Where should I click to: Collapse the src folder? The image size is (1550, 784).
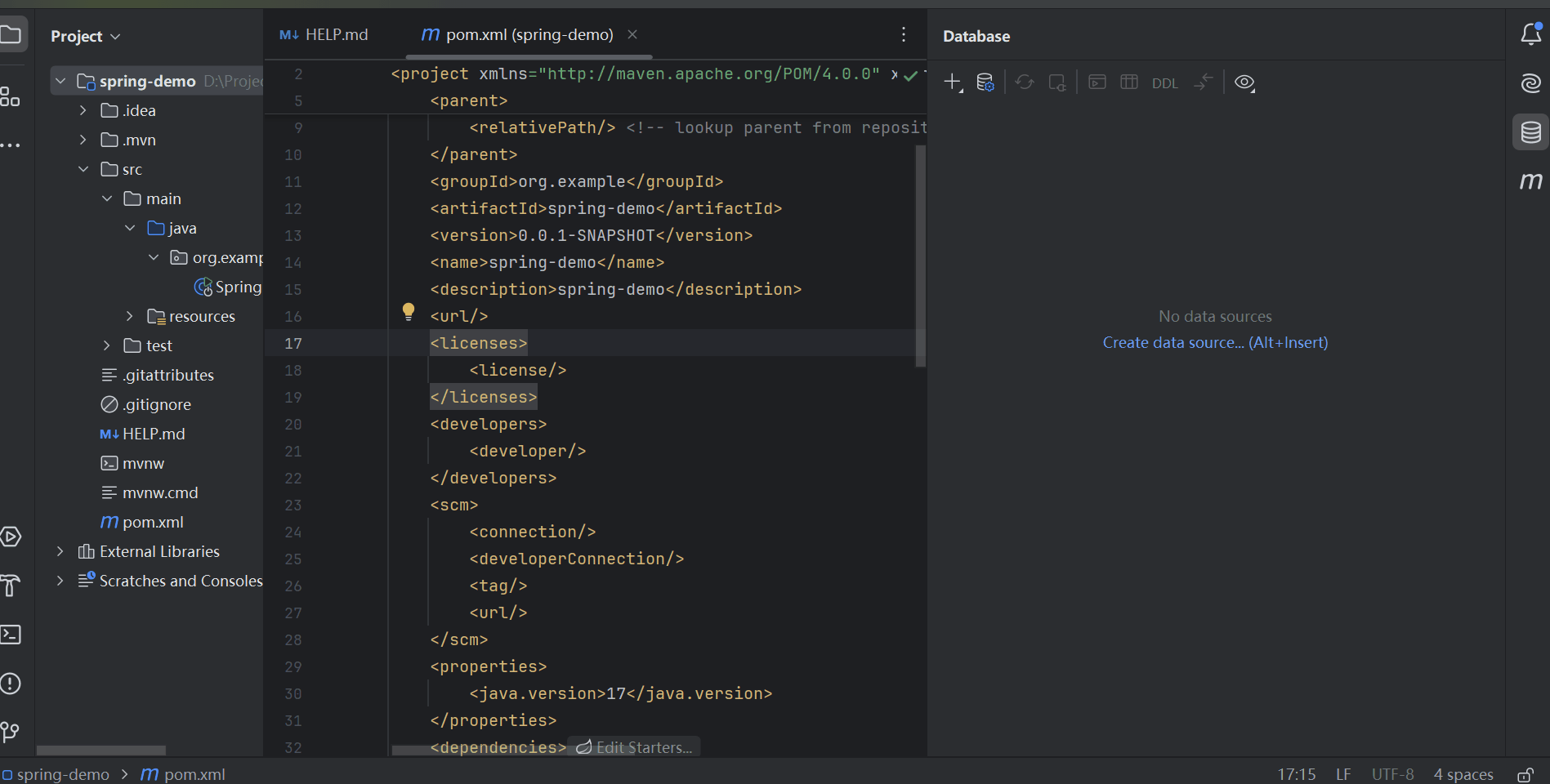83,169
